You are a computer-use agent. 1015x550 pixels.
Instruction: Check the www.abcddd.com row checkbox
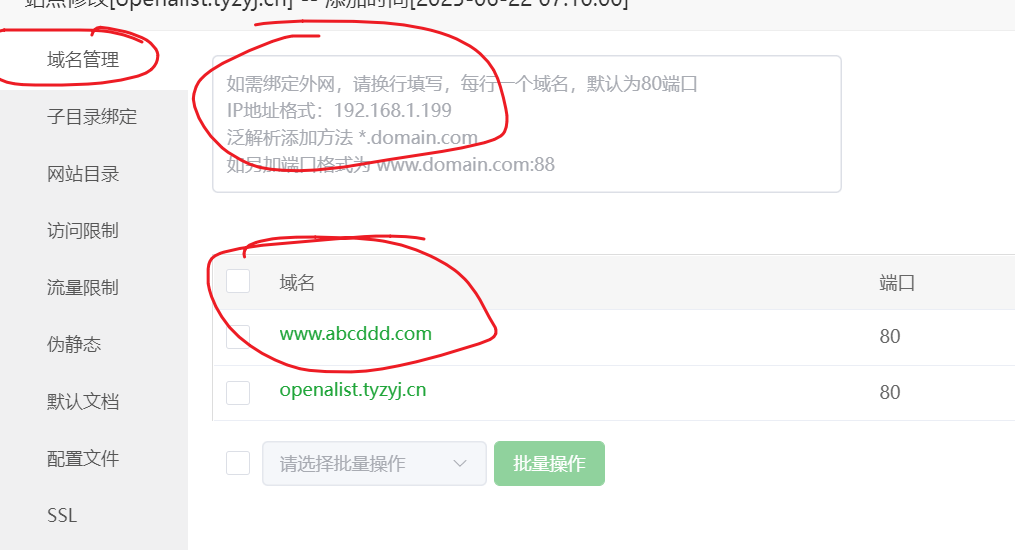(238, 336)
